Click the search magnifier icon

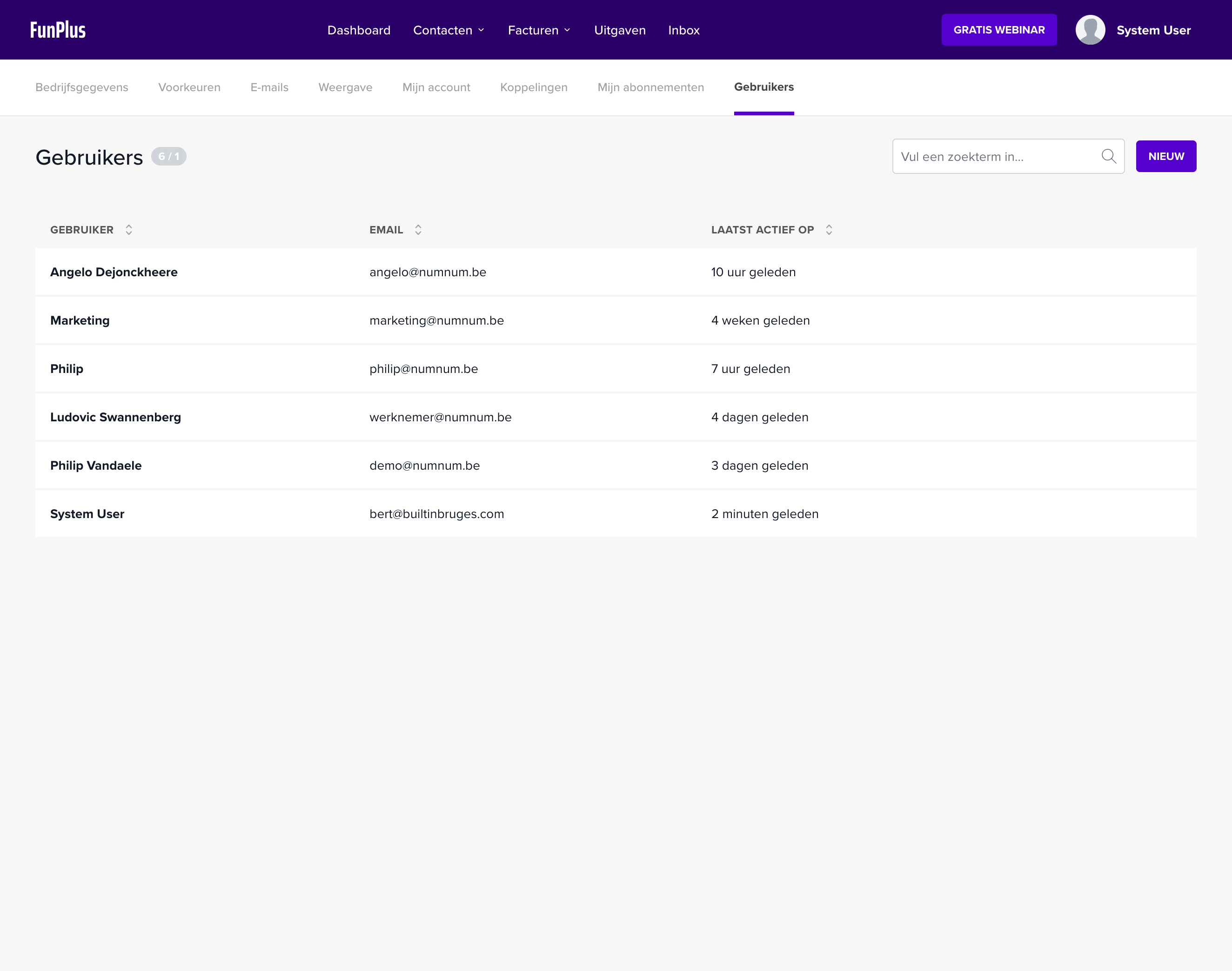click(1109, 156)
